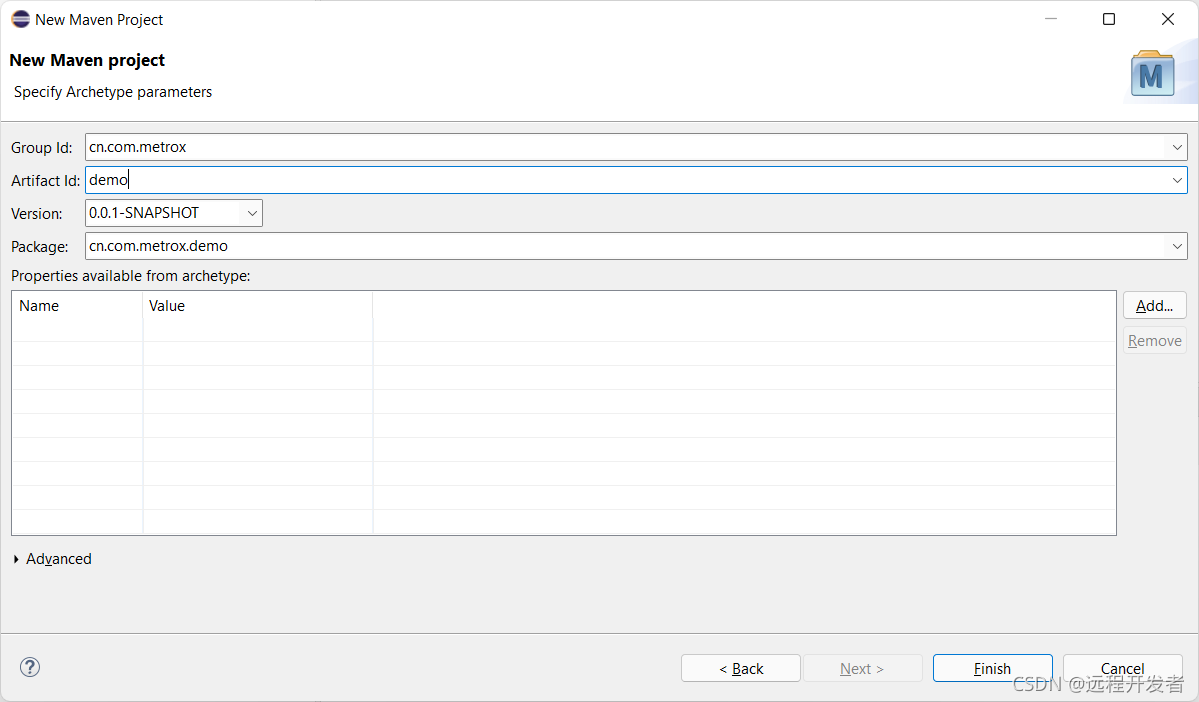Click the help question mark icon

(30, 668)
